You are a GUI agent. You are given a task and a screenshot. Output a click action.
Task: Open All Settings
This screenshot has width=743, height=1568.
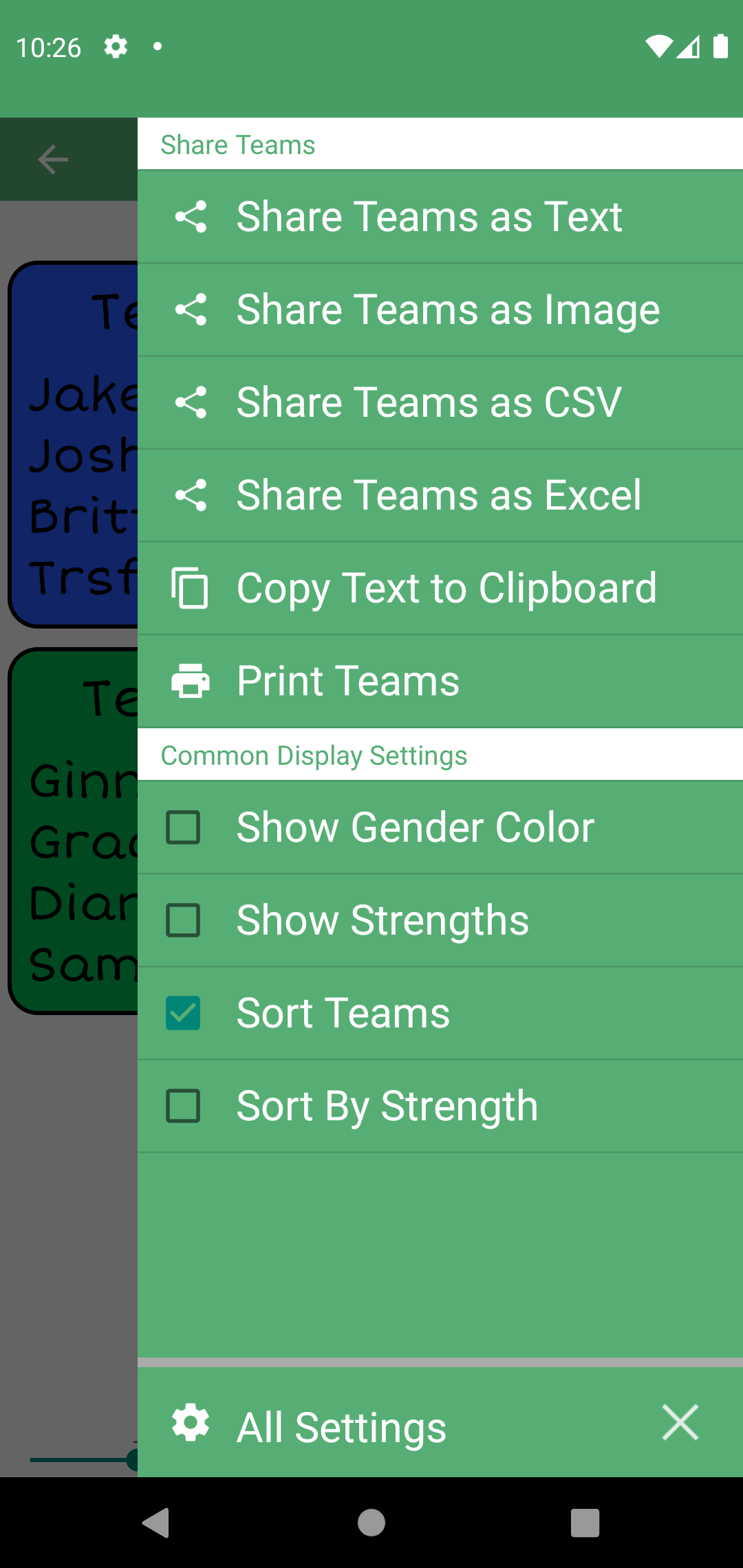341,1427
